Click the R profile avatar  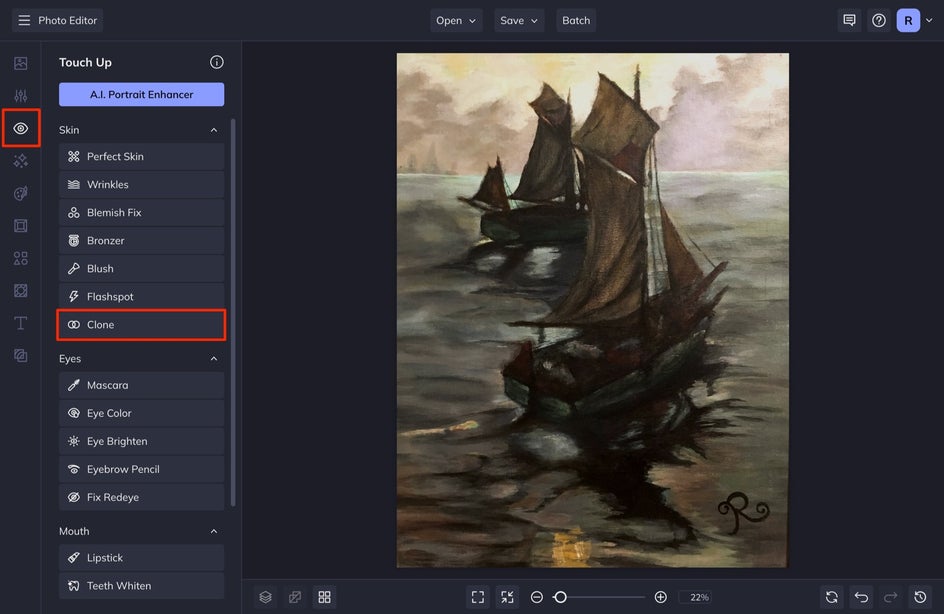(908, 20)
